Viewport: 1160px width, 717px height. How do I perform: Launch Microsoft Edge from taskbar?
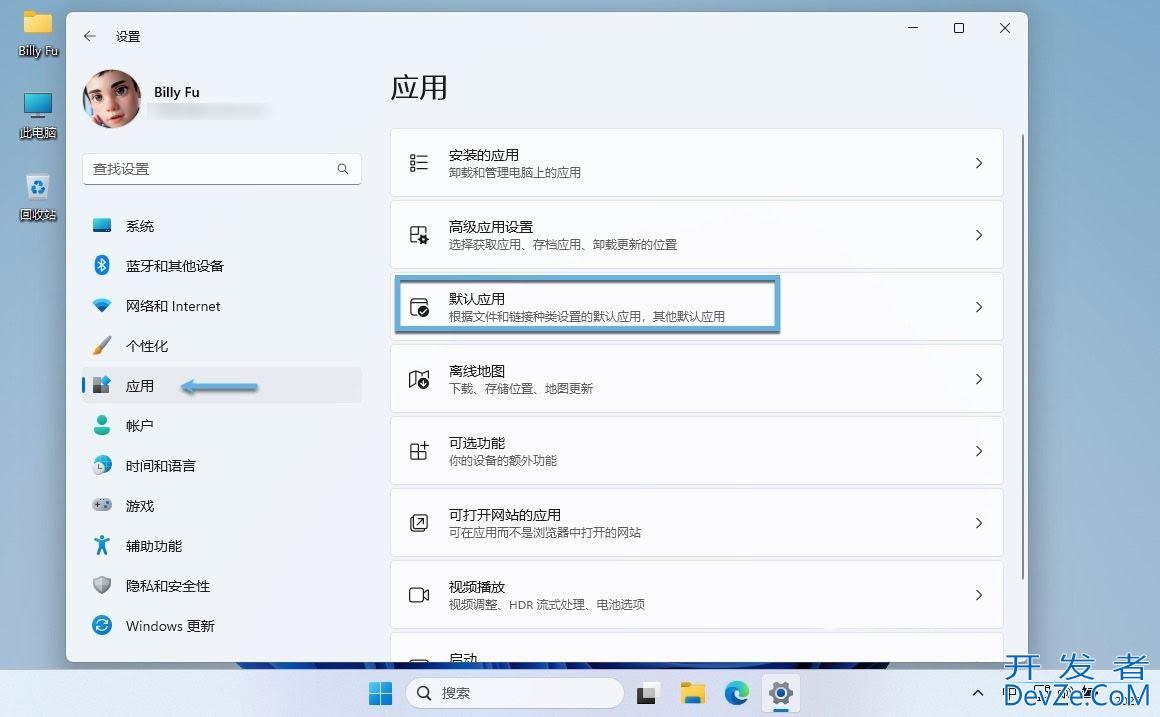[x=737, y=693]
